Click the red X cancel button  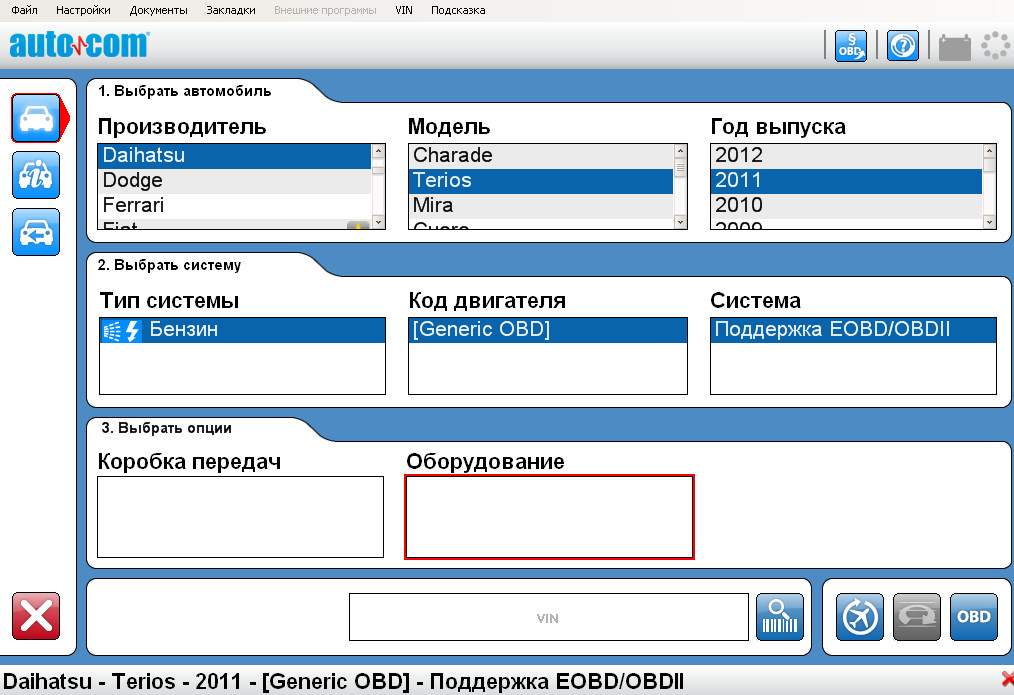point(36,616)
